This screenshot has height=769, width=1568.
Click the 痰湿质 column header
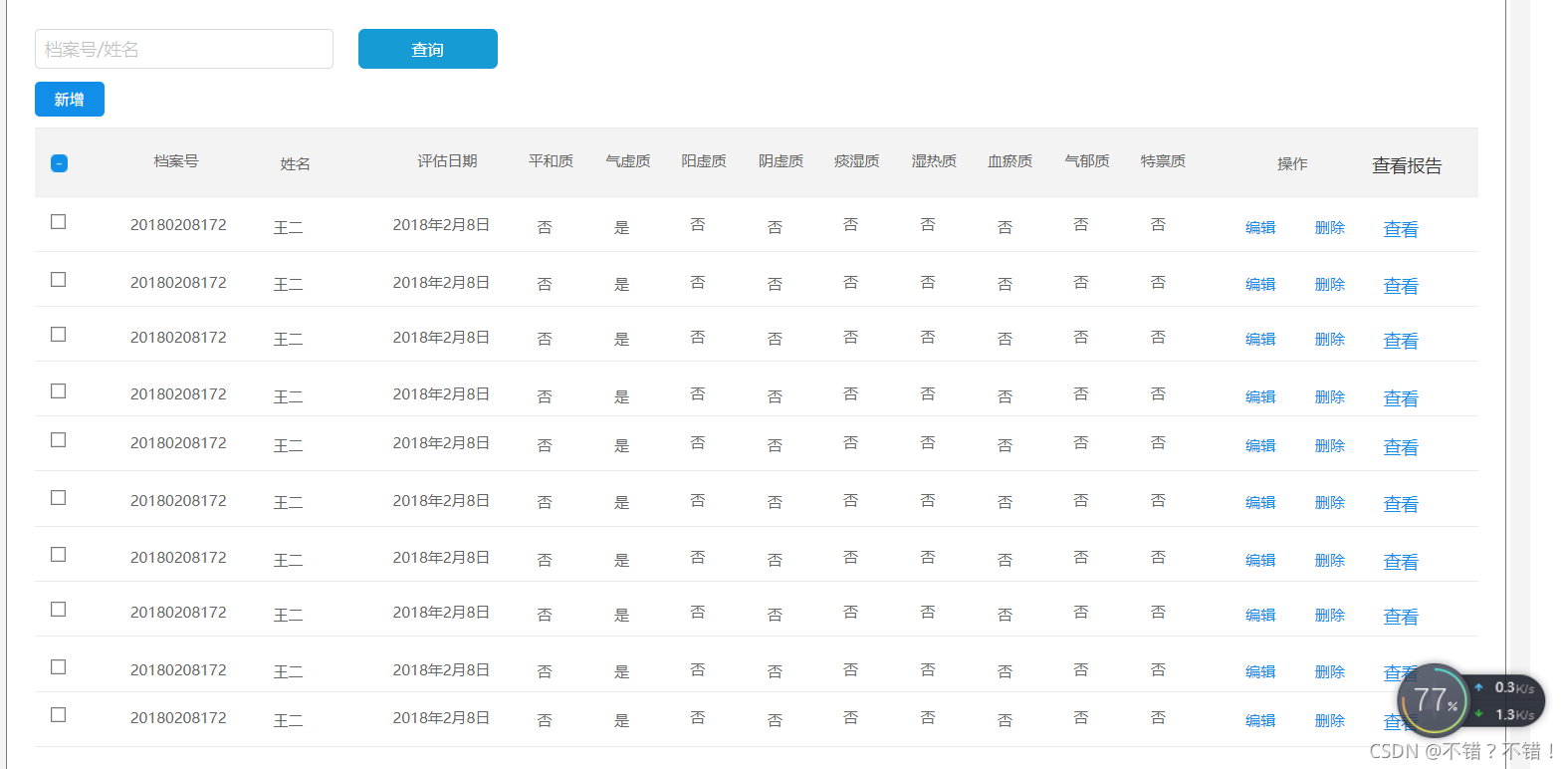(857, 160)
